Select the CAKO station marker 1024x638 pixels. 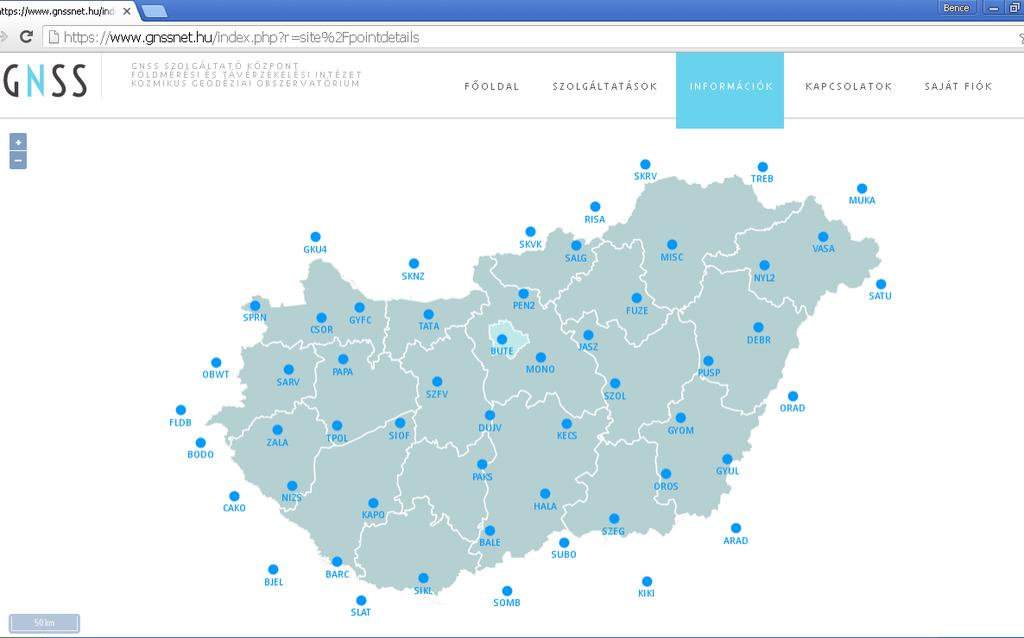pos(234,496)
